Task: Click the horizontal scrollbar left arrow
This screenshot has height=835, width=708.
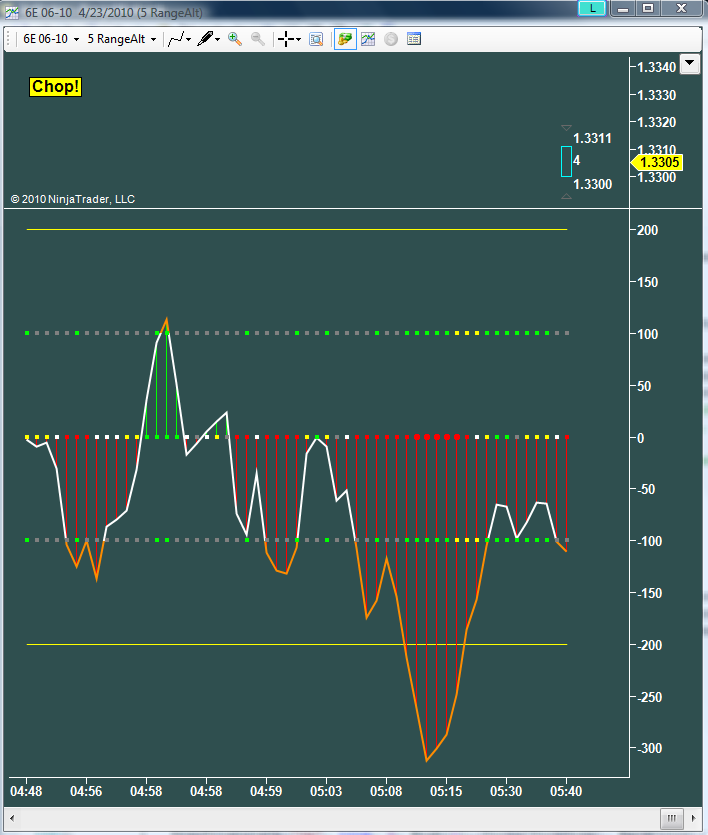Action: click(12, 817)
